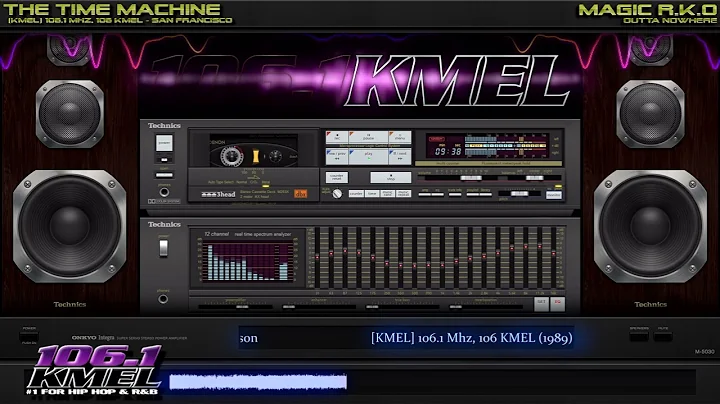Open the library switch
Screen dimensions: 720x404
486,195
